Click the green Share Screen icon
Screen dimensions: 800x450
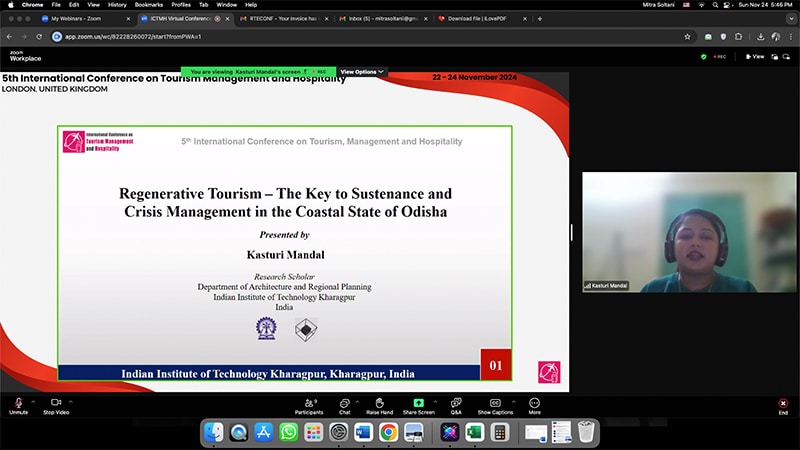click(418, 402)
